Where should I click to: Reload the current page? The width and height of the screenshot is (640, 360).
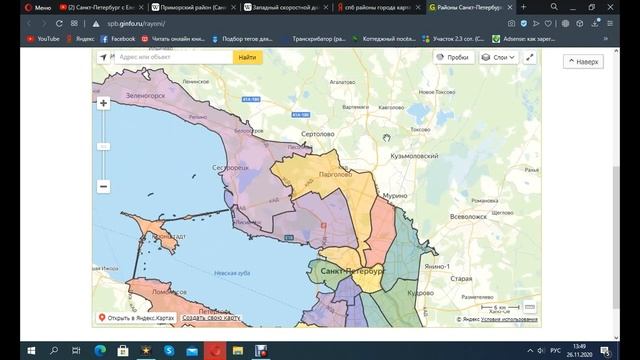[x=59, y=24]
